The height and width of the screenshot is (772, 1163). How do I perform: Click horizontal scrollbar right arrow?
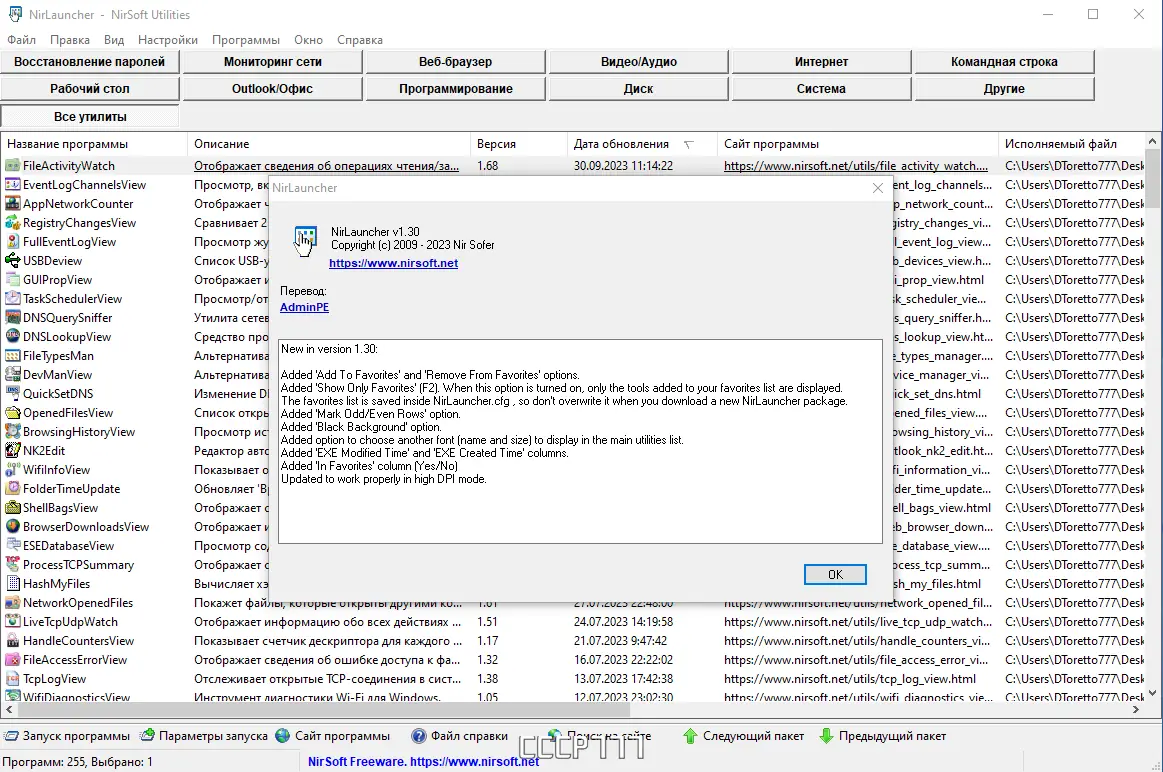click(x=1136, y=710)
